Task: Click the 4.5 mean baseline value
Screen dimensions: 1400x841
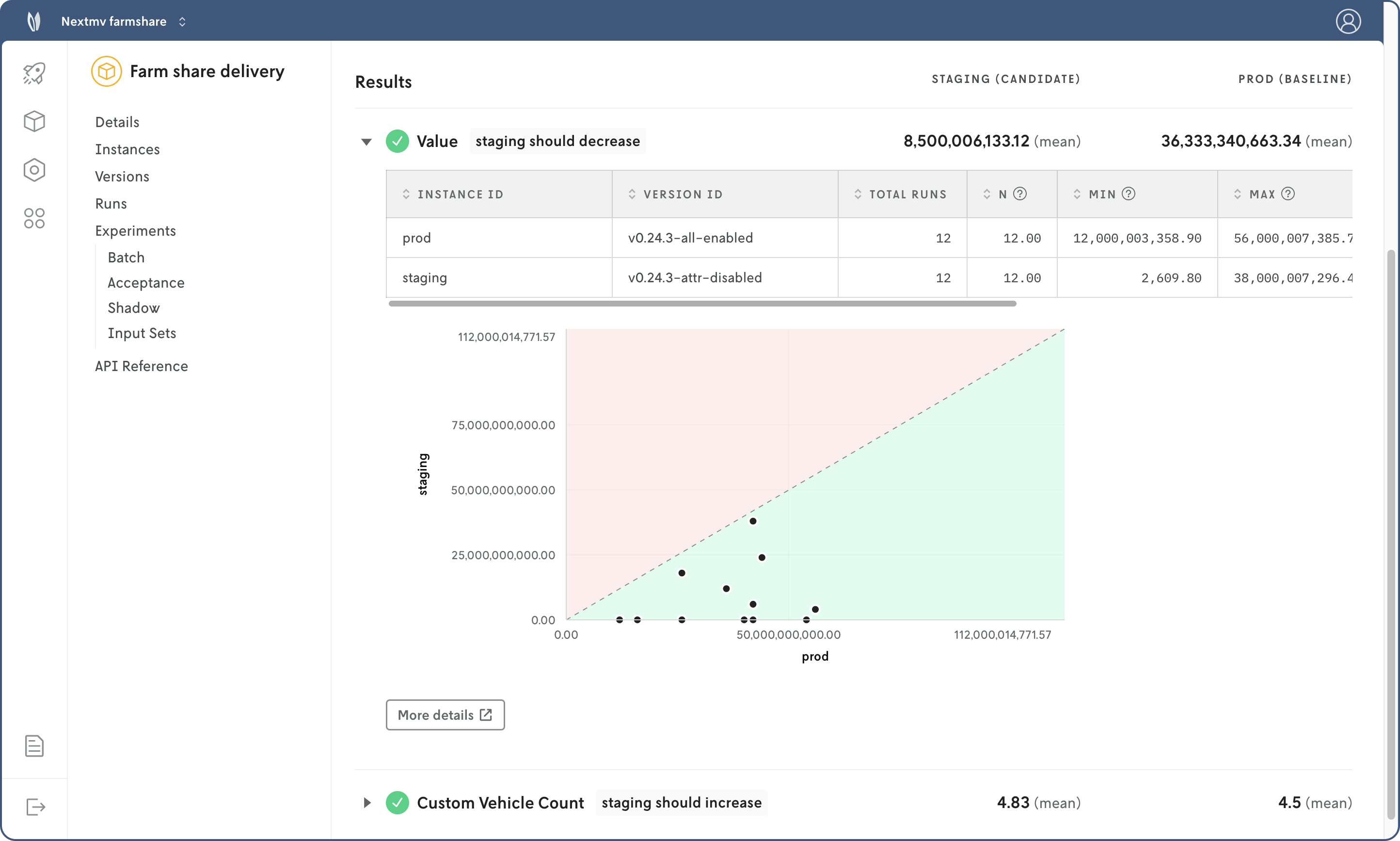Action: pyautogui.click(x=1289, y=803)
